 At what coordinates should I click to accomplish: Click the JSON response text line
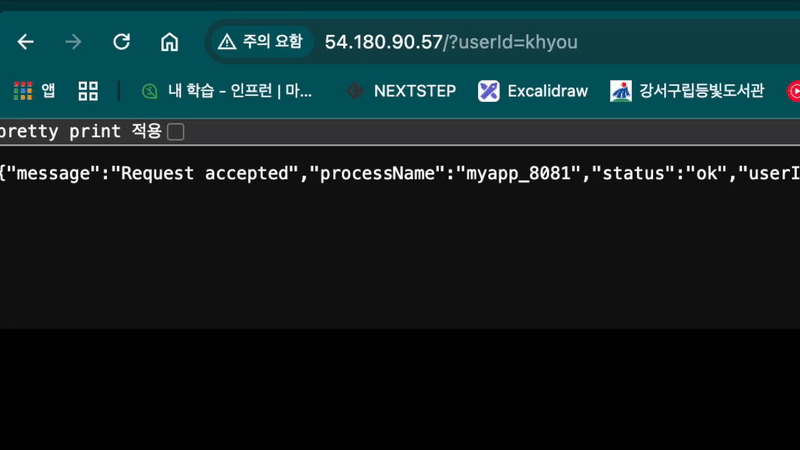(x=400, y=173)
